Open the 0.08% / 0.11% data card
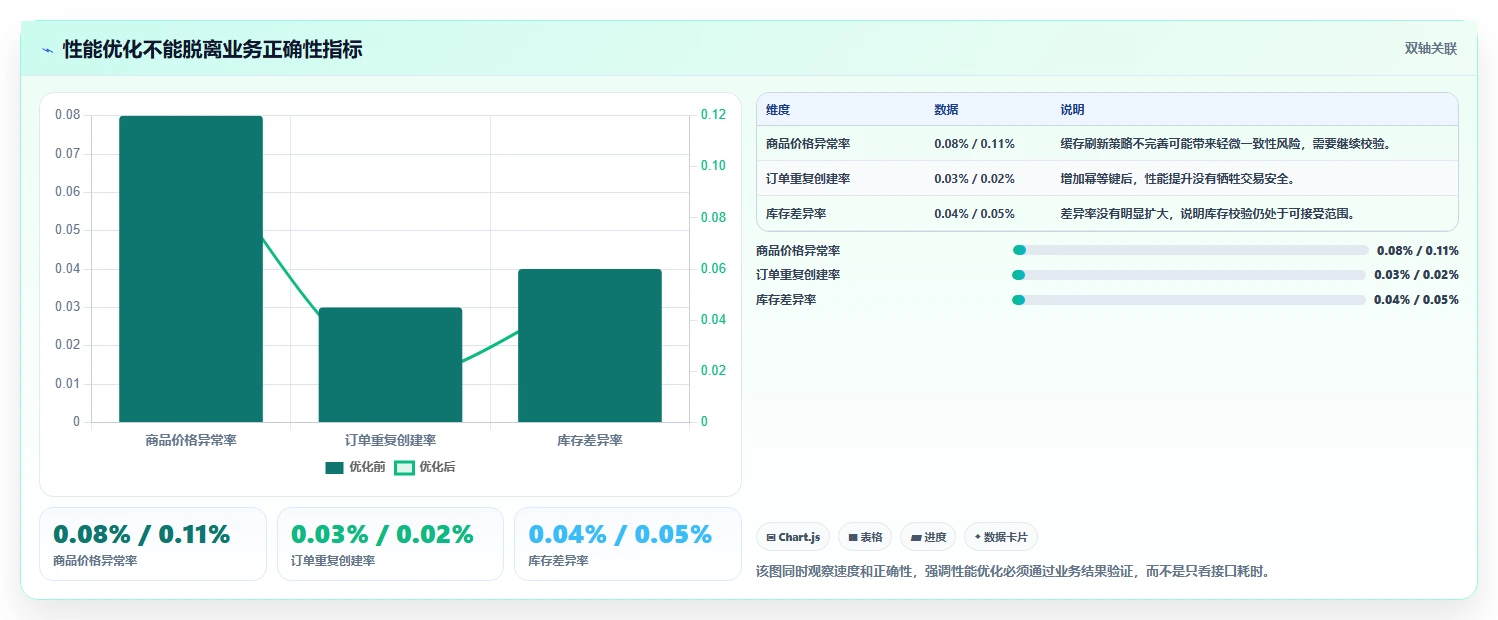This screenshot has height=620, width=1498. pos(153,544)
